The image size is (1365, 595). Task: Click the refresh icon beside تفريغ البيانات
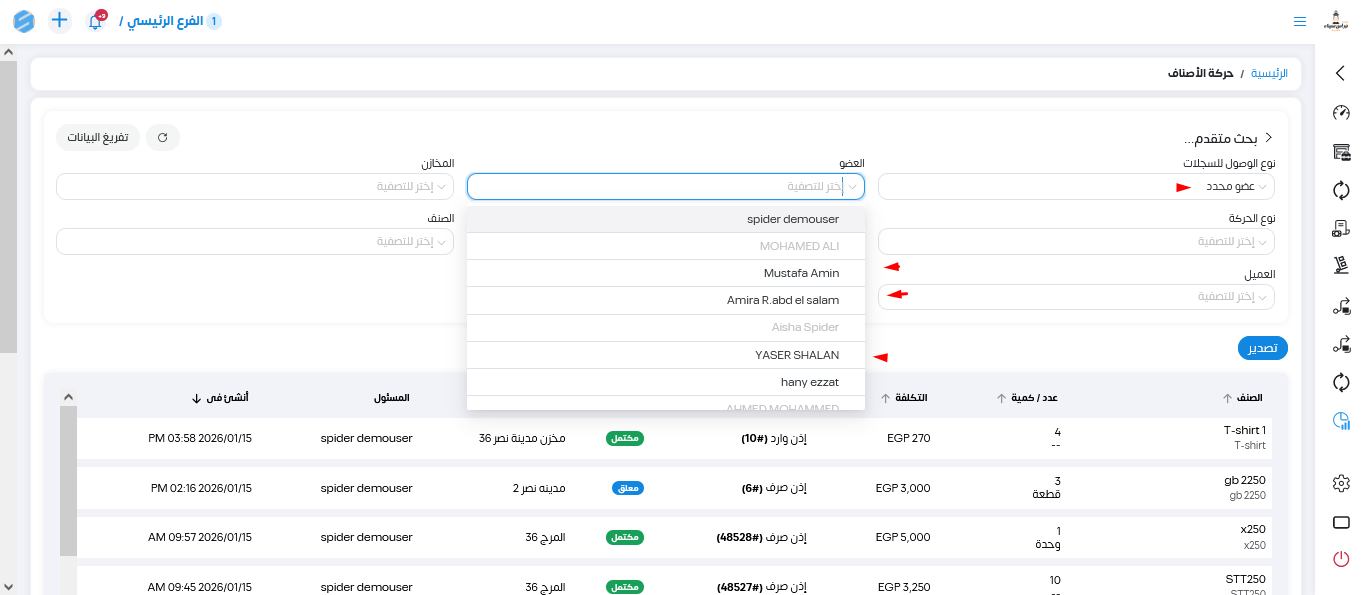[x=162, y=137]
